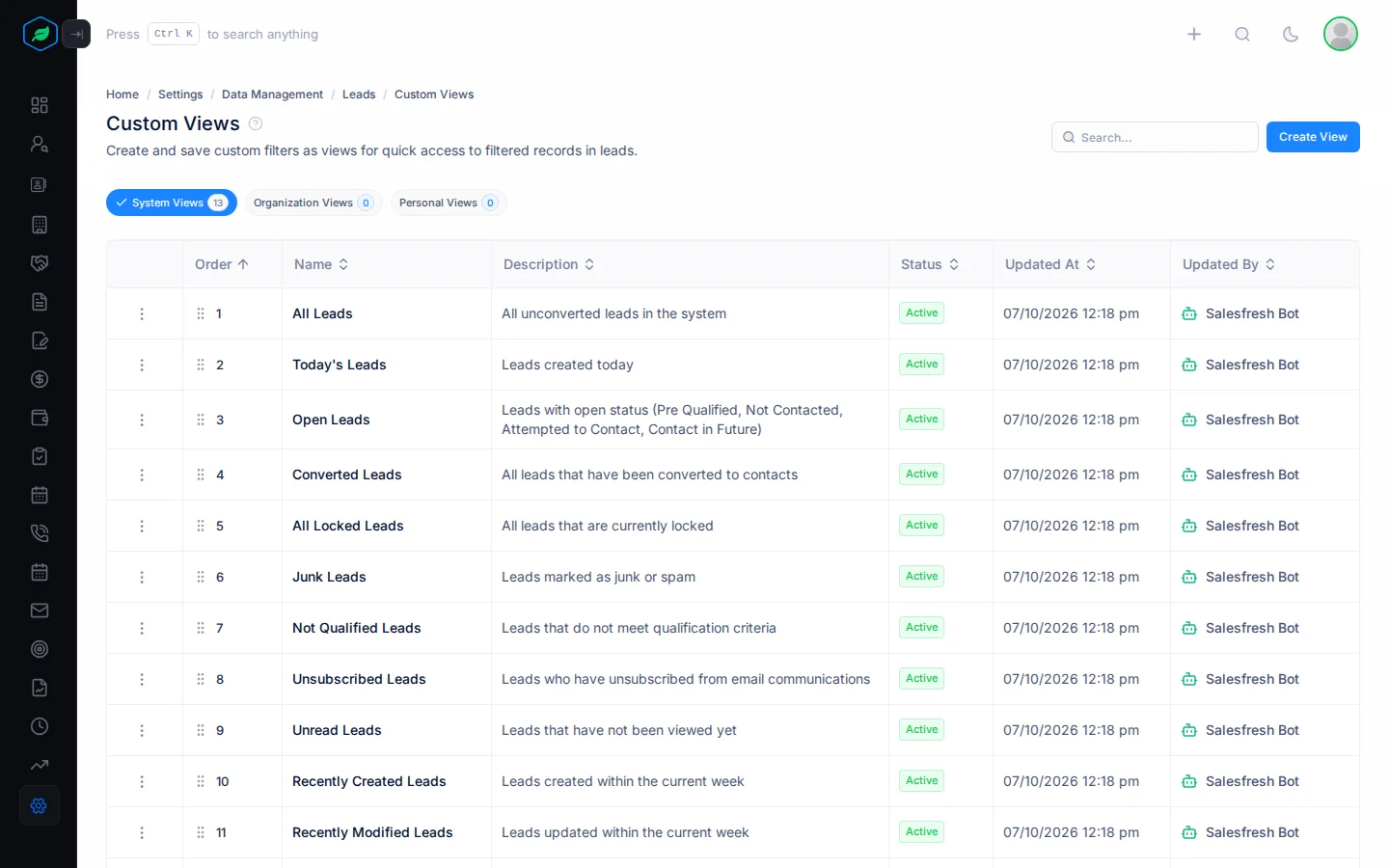1389x868 pixels.
Task: Go to Home breadcrumb link
Action: [x=123, y=95]
